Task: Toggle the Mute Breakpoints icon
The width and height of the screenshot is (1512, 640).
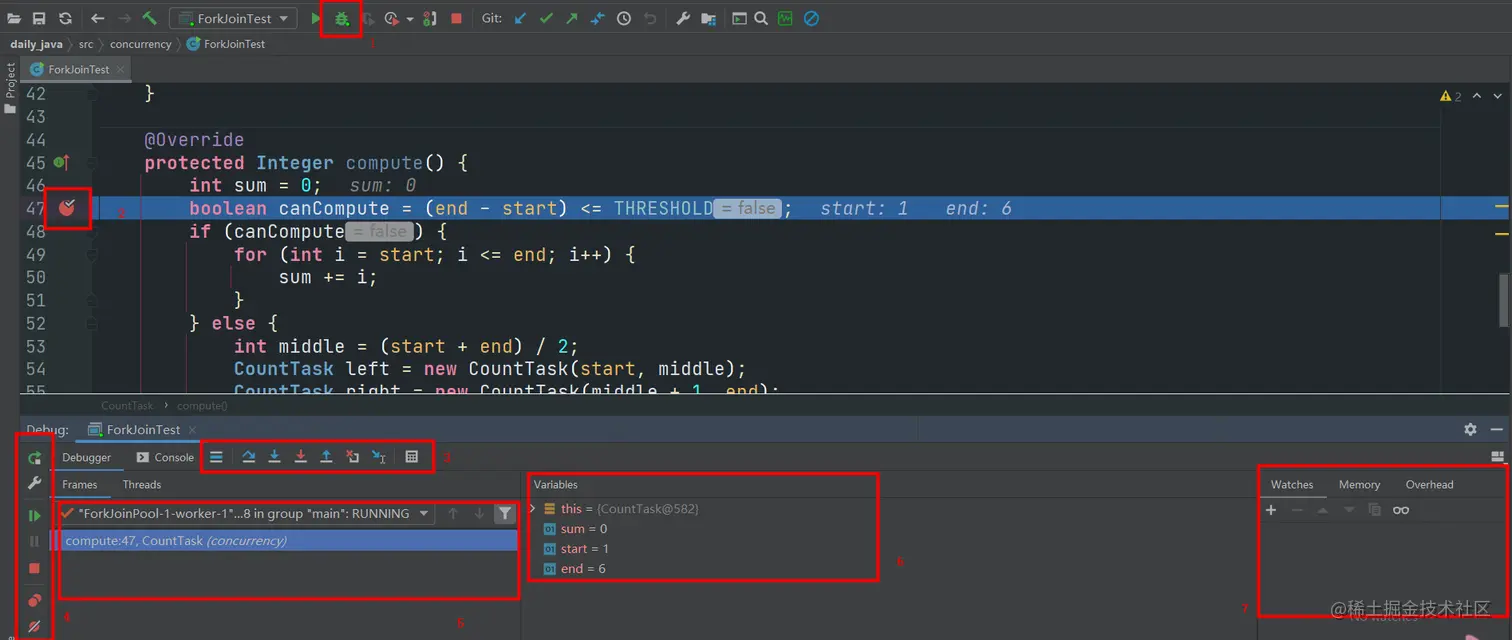Action: click(x=34, y=627)
